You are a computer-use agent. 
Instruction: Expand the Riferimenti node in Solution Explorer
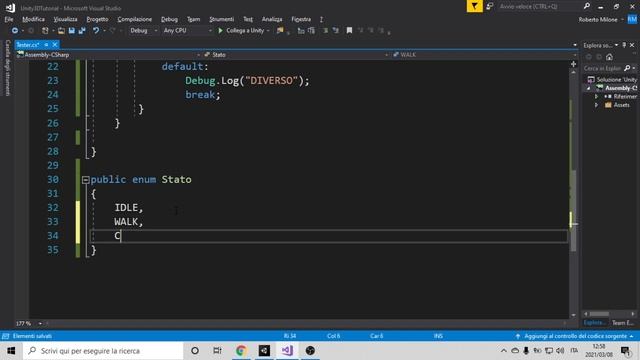596,97
